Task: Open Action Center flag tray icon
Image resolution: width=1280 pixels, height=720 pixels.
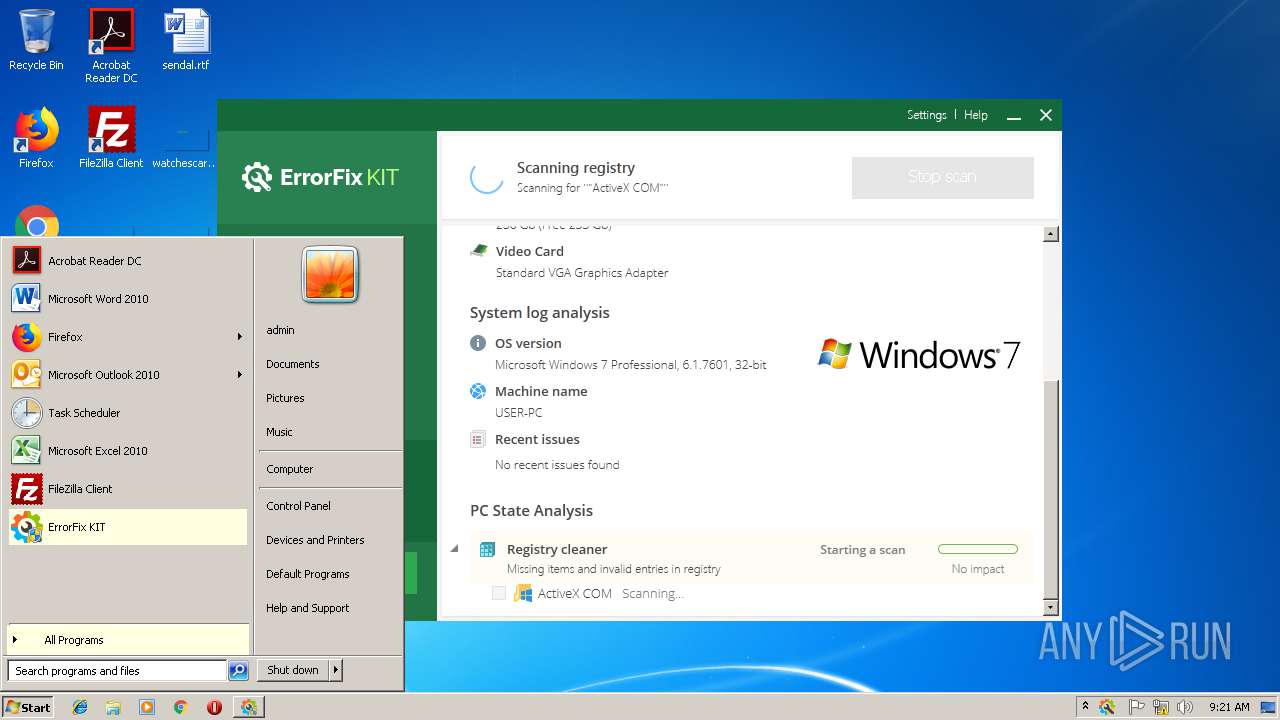Action: [1136, 707]
